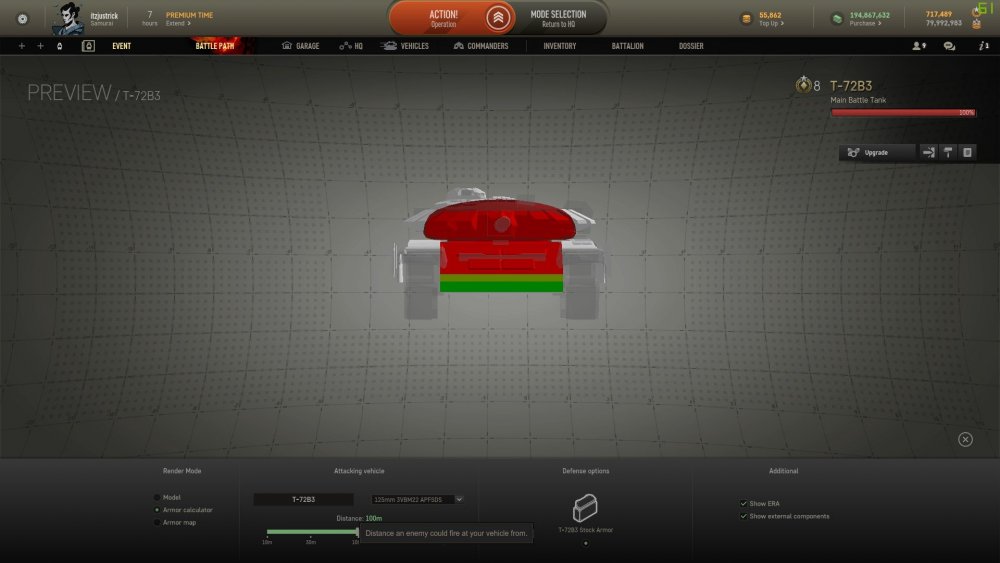The height and width of the screenshot is (563, 1000).
Task: Purchase more credits
Action: (x=865, y=24)
